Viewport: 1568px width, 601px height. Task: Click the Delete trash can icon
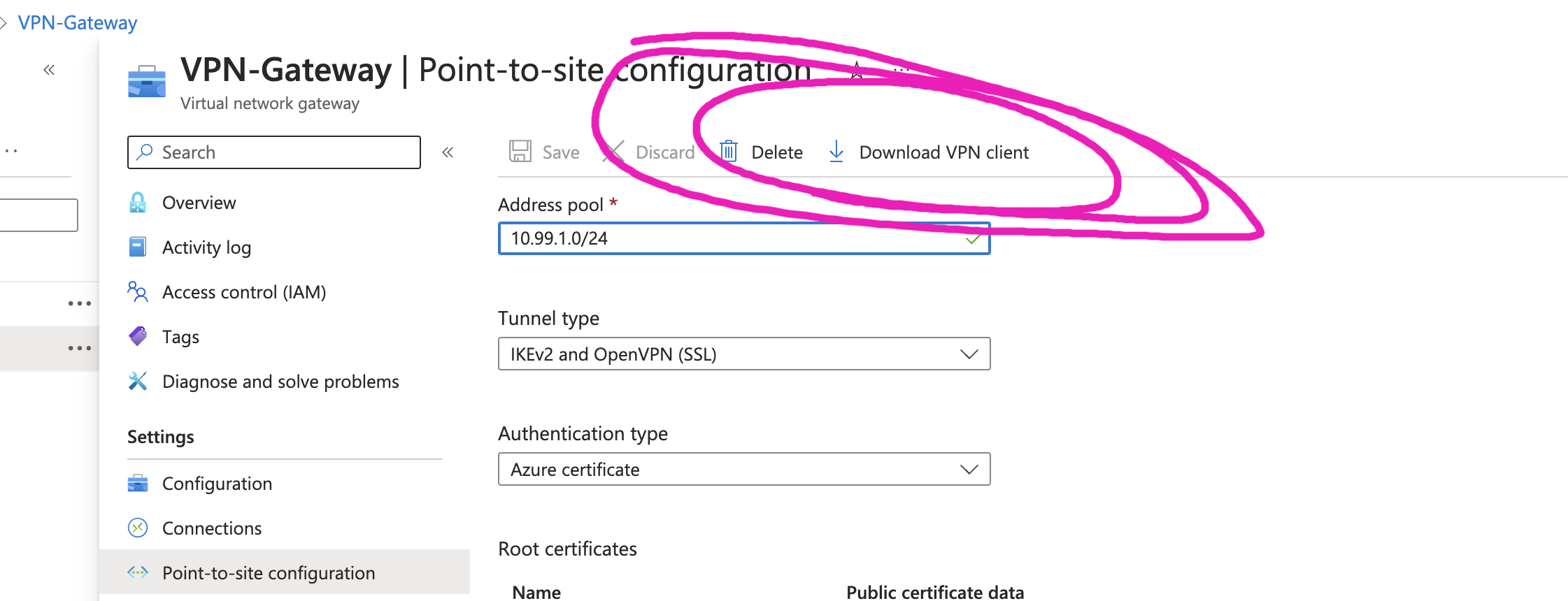[x=729, y=151]
